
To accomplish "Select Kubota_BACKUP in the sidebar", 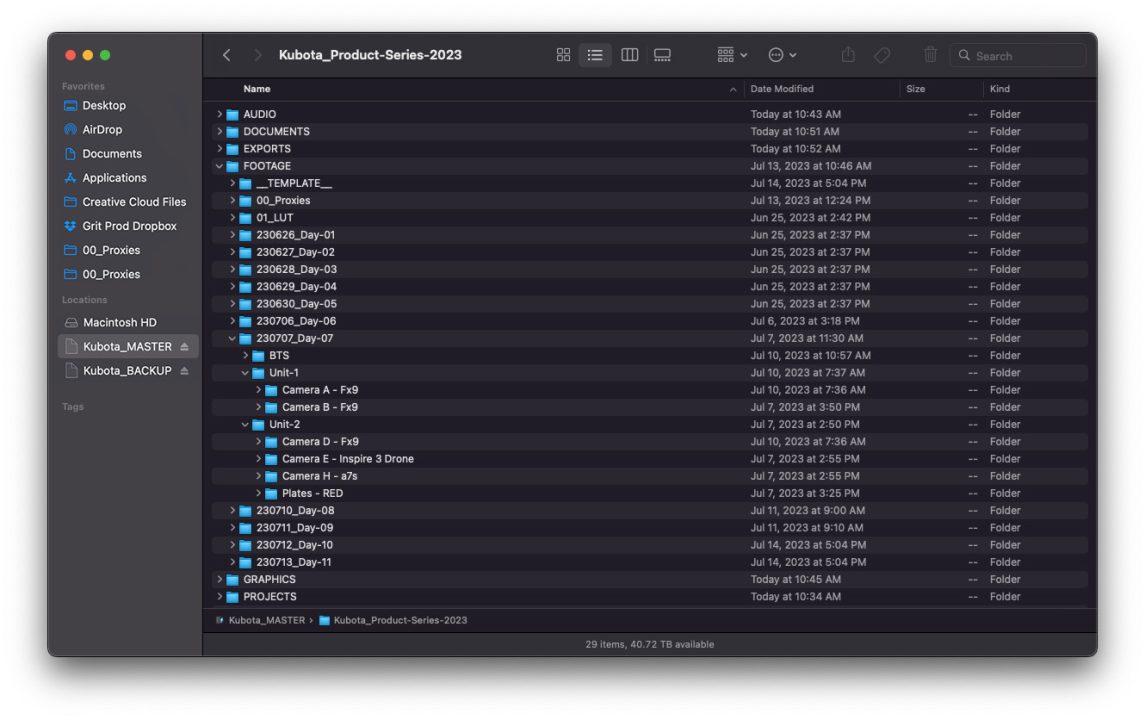I will tap(127, 370).
